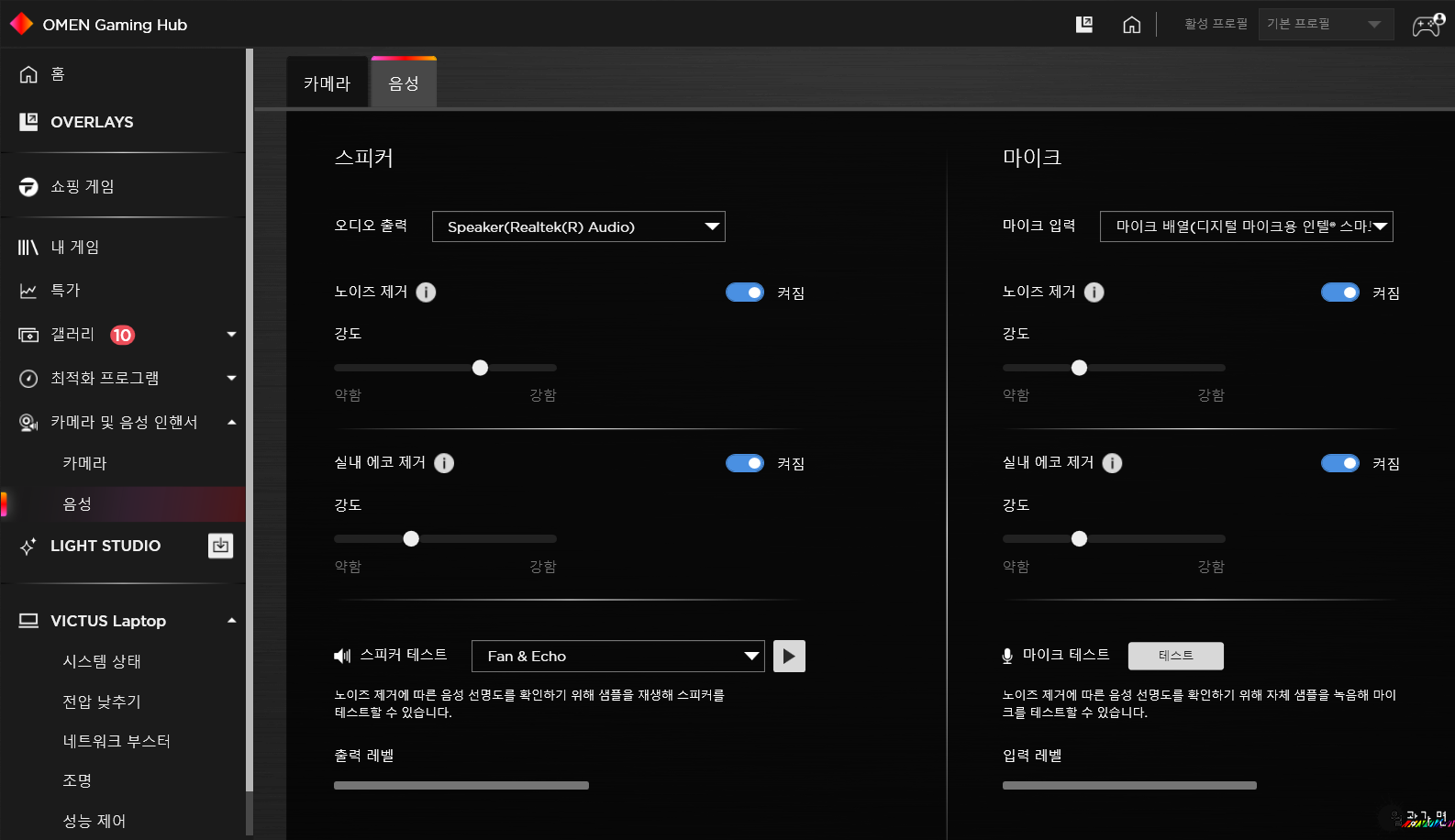Image resolution: width=1455 pixels, height=840 pixels.
Task: Show info for speaker 실내 에코 제거
Action: coord(444,463)
